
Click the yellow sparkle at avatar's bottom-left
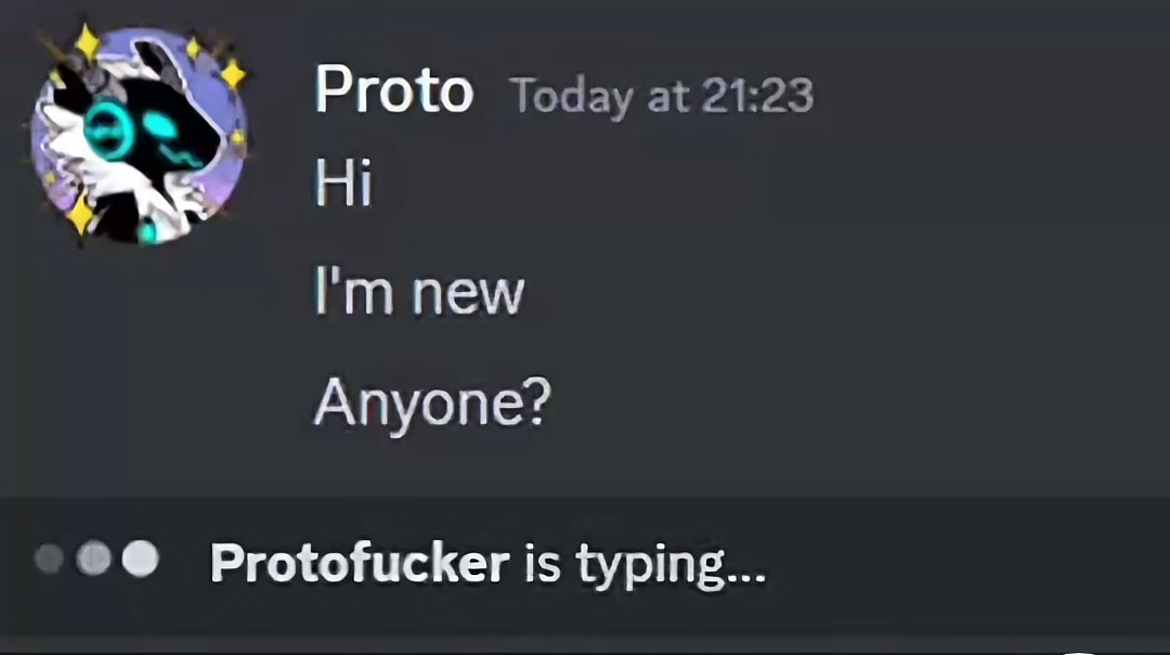(x=80, y=212)
